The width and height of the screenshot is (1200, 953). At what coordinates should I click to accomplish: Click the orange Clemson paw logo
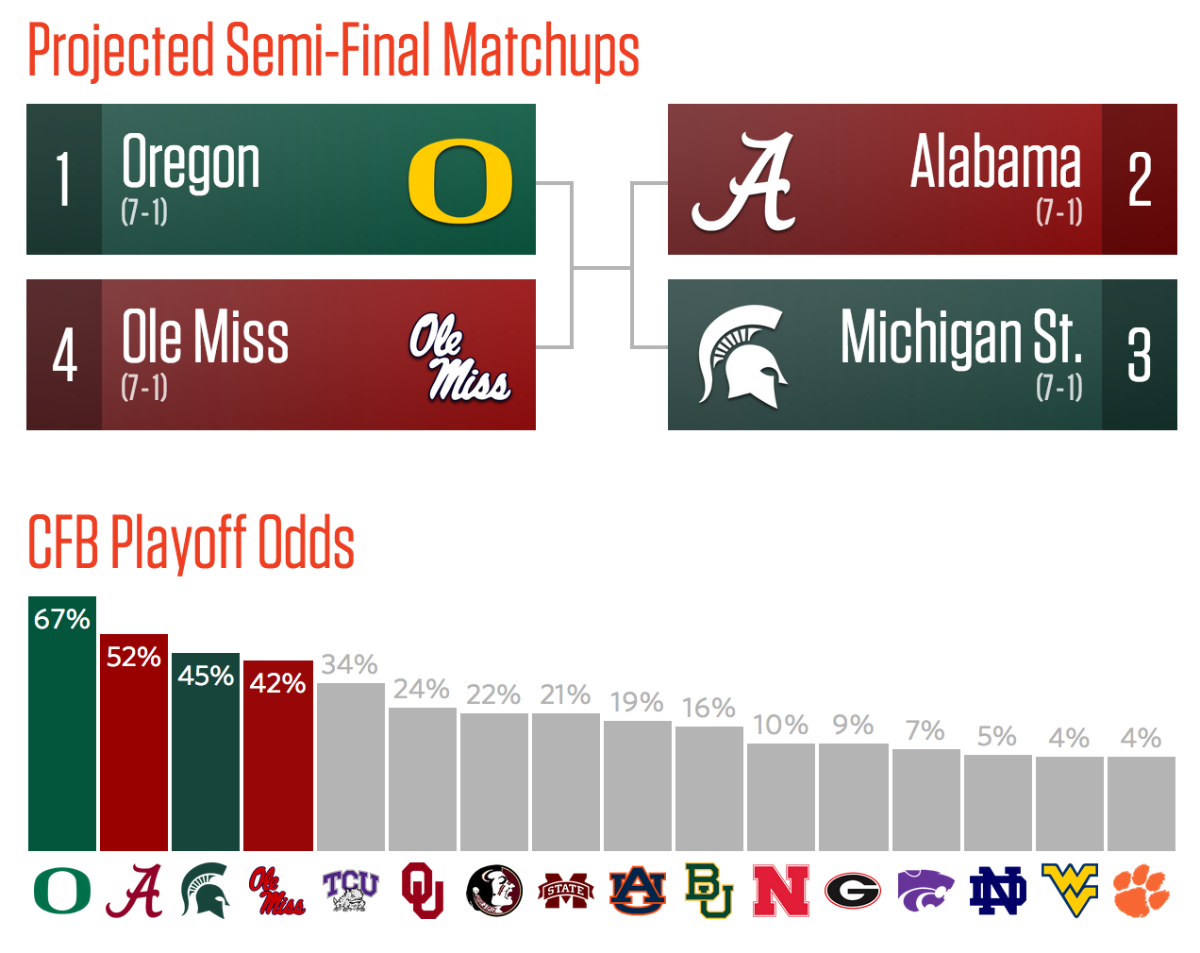pos(1141,890)
